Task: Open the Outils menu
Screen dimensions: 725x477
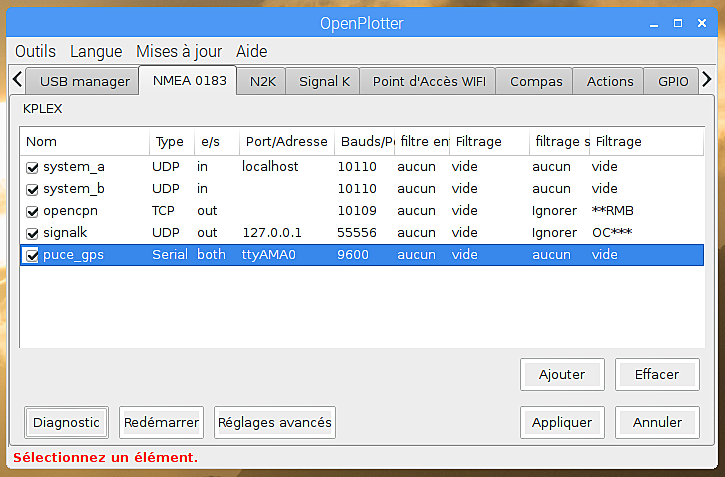Action: point(35,51)
